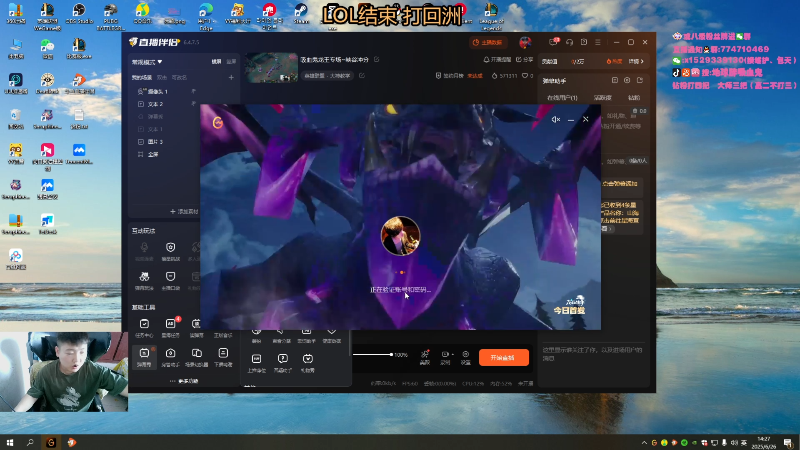
Task: Open the 设置 settings icon
Action: point(465,357)
